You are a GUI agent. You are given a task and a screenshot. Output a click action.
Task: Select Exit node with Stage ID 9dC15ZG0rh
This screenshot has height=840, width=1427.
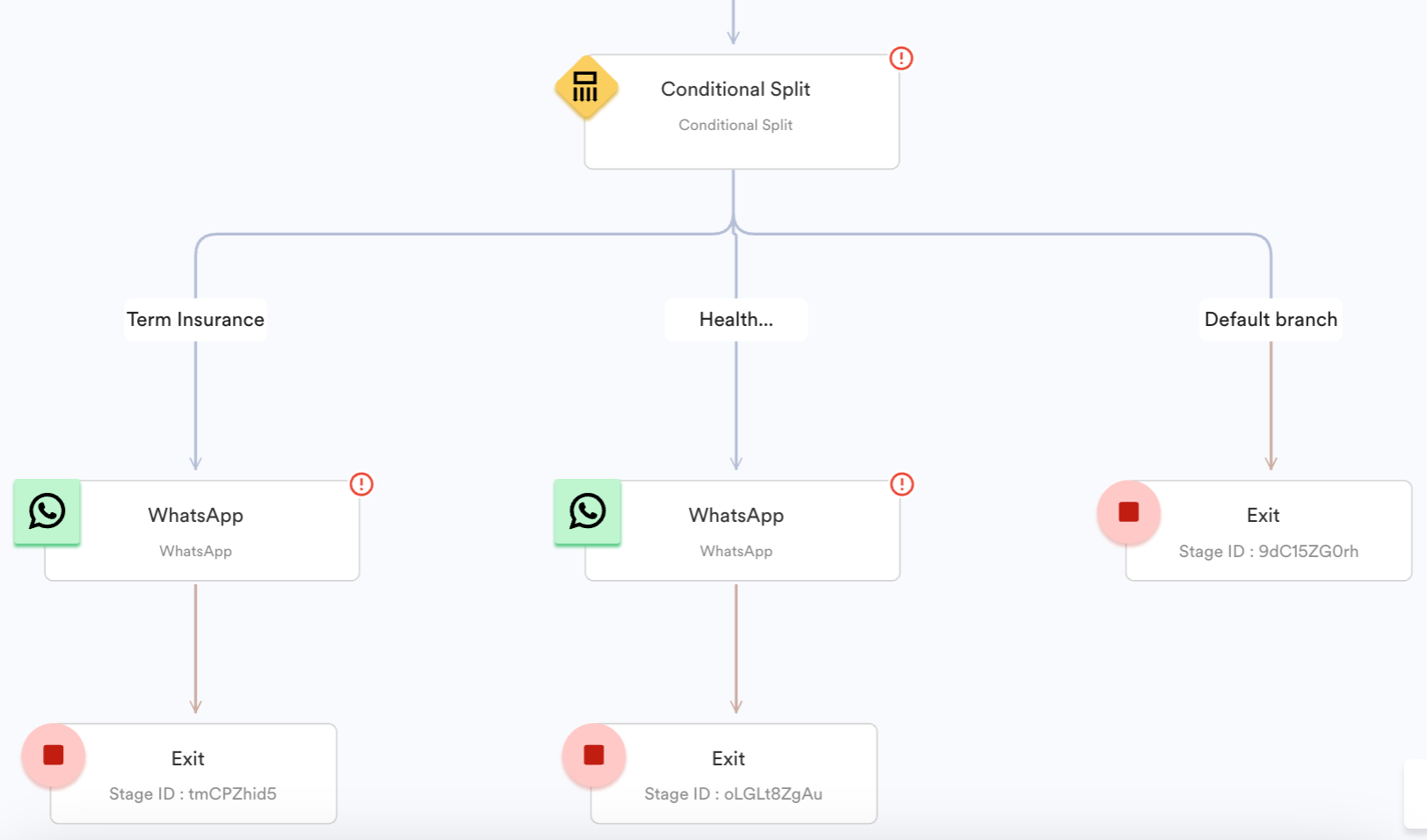click(x=1269, y=531)
